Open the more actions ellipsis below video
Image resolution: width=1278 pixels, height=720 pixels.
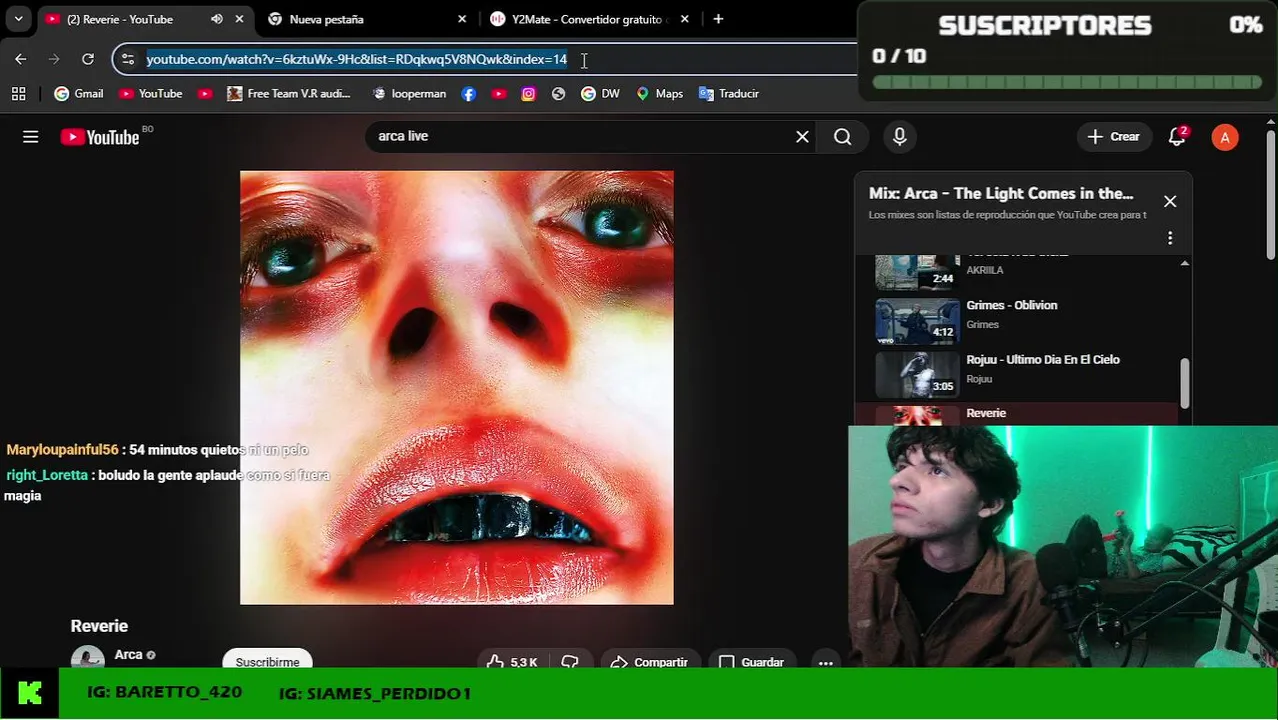click(825, 661)
